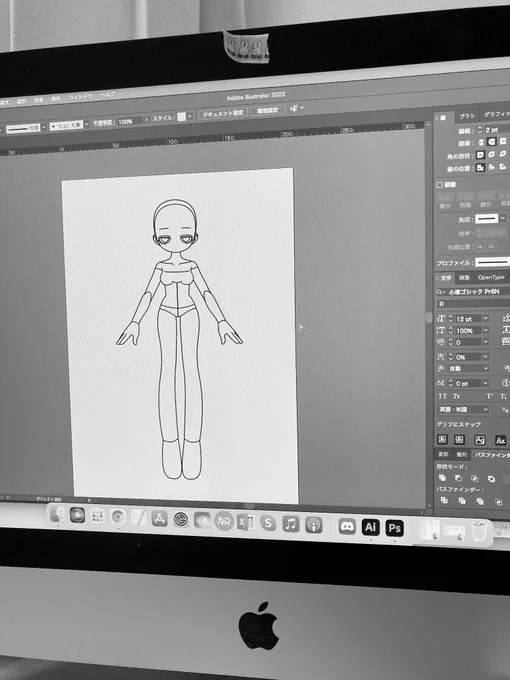Click the opacity 100% field
Image resolution: width=510 pixels, height=680 pixels.
tap(129, 121)
